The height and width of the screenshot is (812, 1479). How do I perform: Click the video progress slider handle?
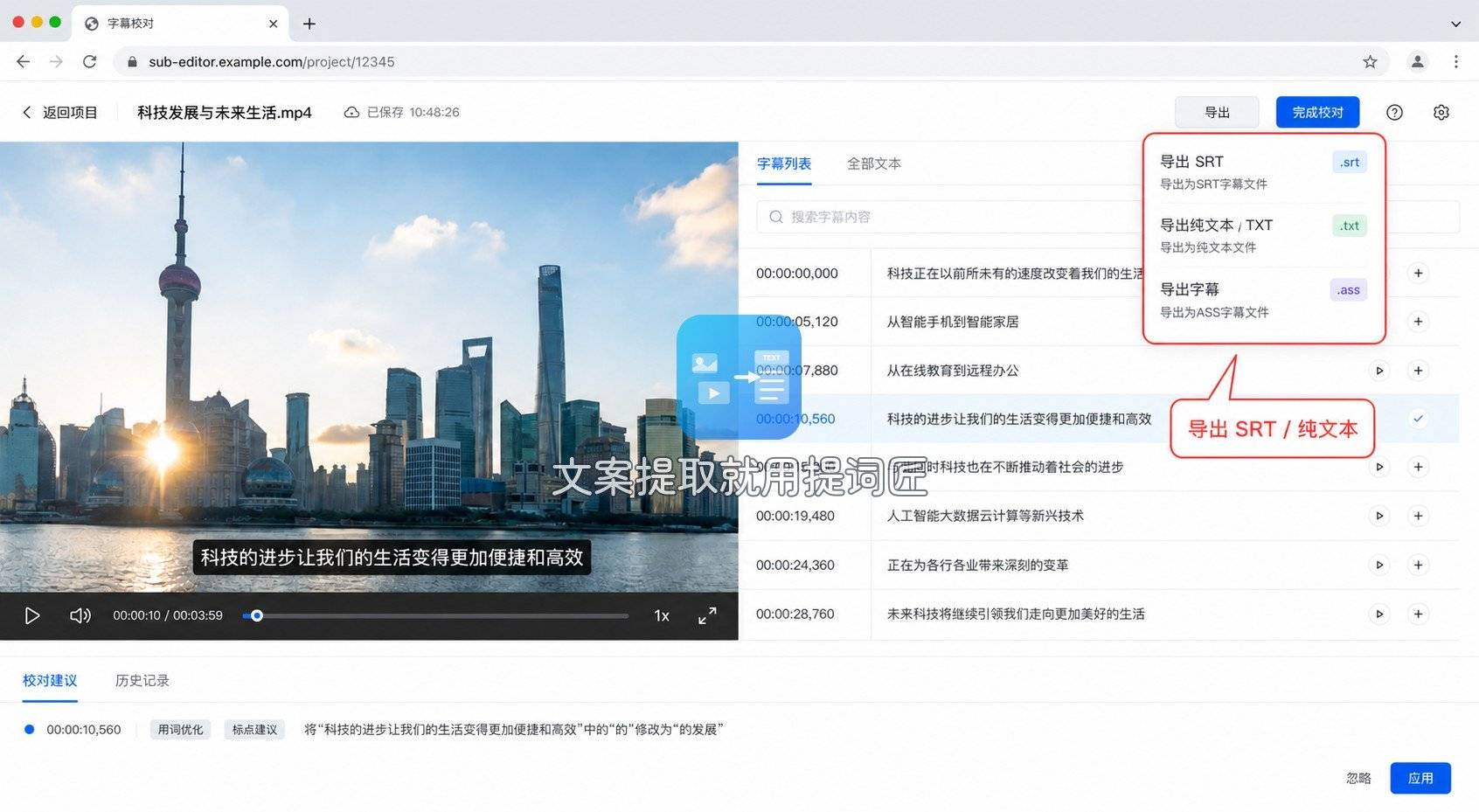(x=257, y=616)
